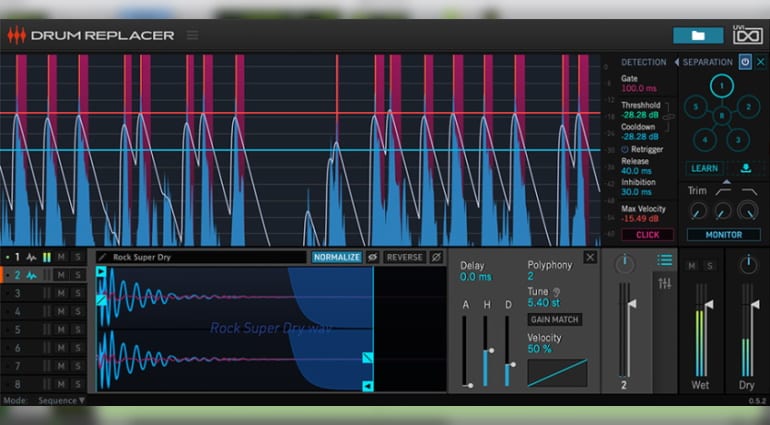This screenshot has width=770, height=425.
Task: Click the download icon next to LEARN
Action: click(745, 168)
